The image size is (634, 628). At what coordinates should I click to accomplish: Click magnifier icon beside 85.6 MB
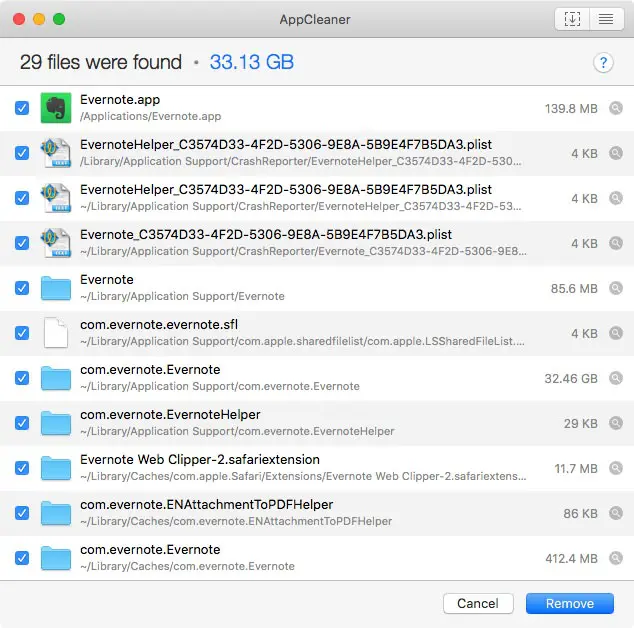point(616,288)
